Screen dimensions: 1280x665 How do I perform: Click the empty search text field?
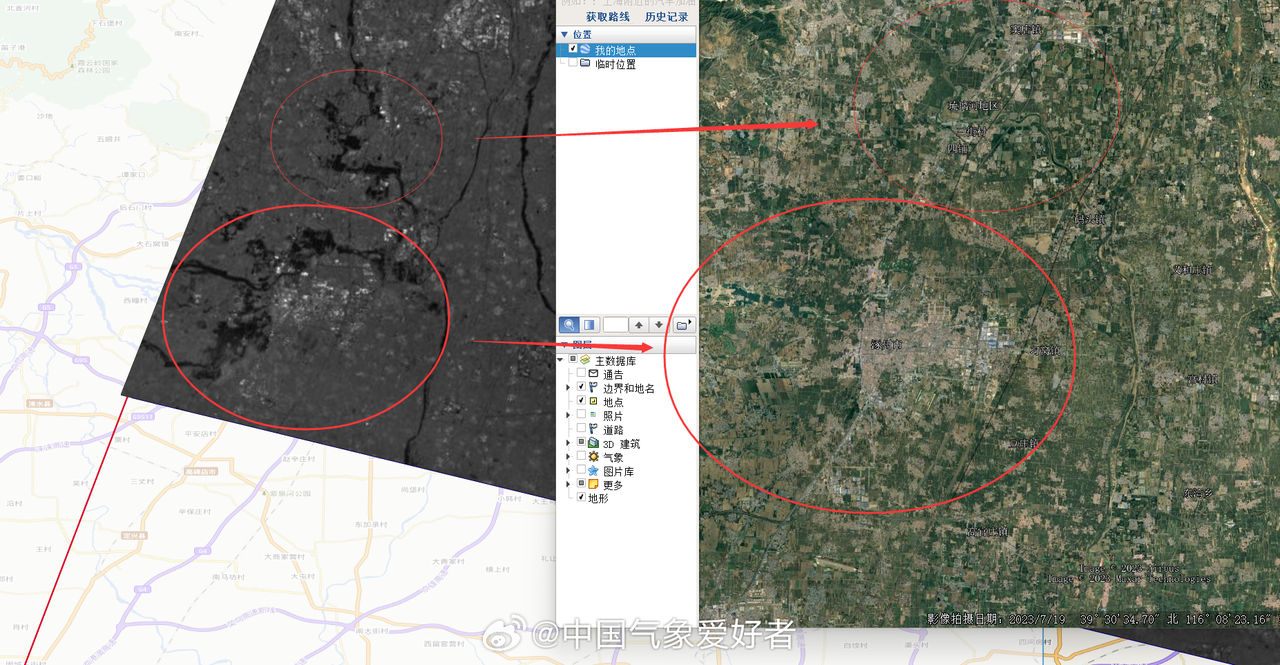coord(615,325)
